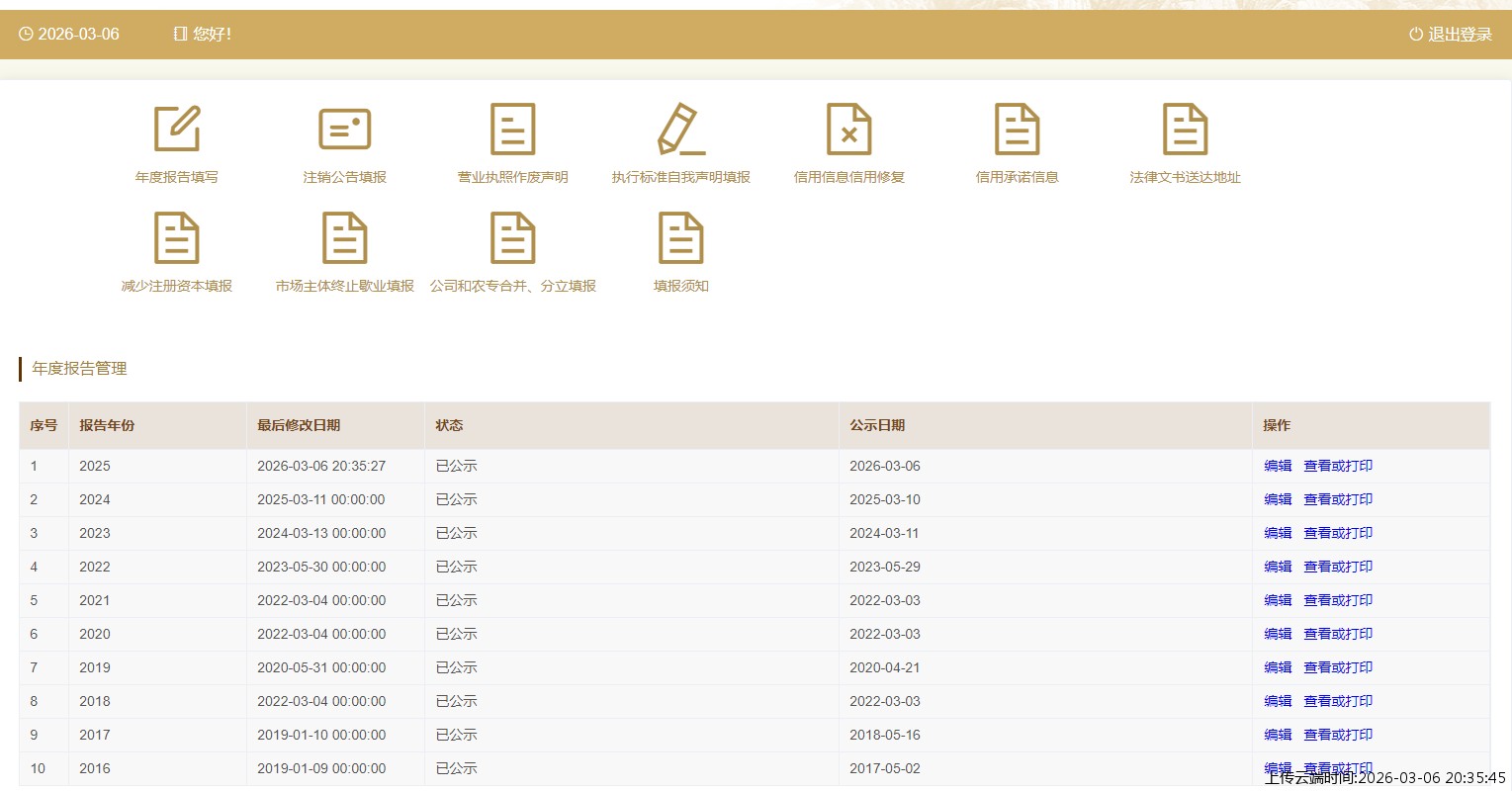
Task: Click the 注销公告填报 icon
Action: pyautogui.click(x=344, y=130)
